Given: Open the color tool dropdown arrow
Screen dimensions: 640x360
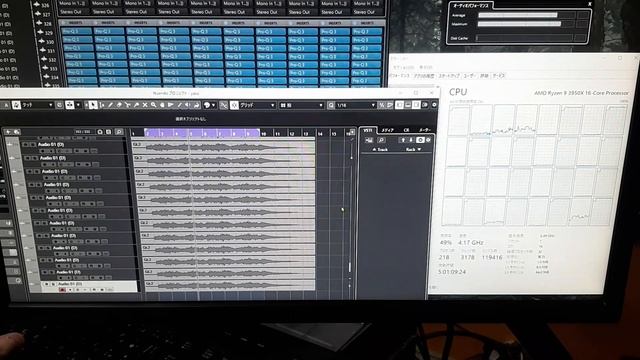Looking at the screenshot, I should click(213, 105).
